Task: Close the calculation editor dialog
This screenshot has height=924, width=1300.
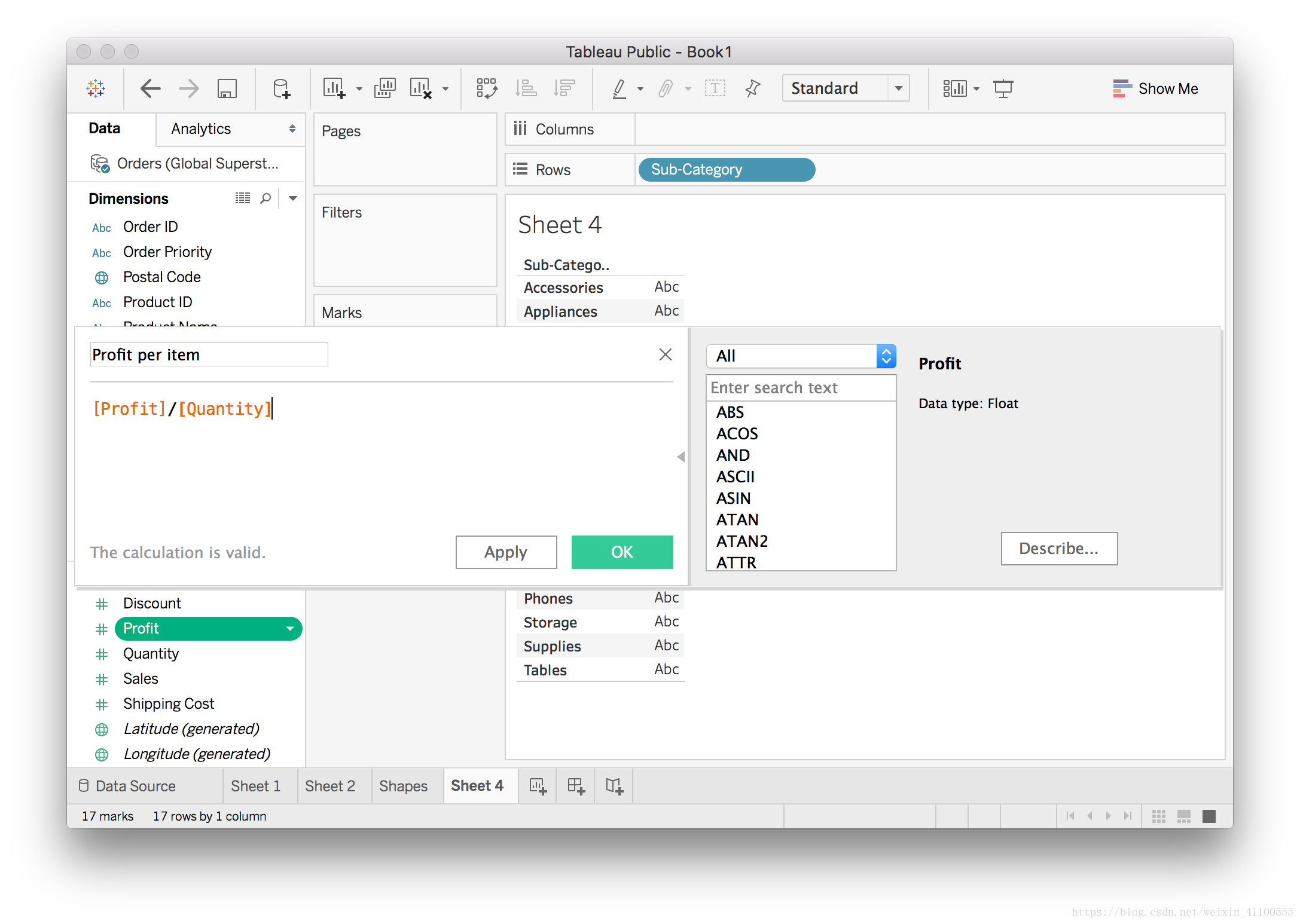Action: coord(666,355)
